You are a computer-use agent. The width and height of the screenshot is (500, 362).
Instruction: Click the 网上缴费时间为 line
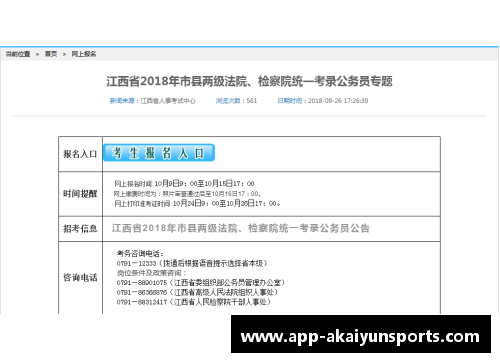coord(187,194)
